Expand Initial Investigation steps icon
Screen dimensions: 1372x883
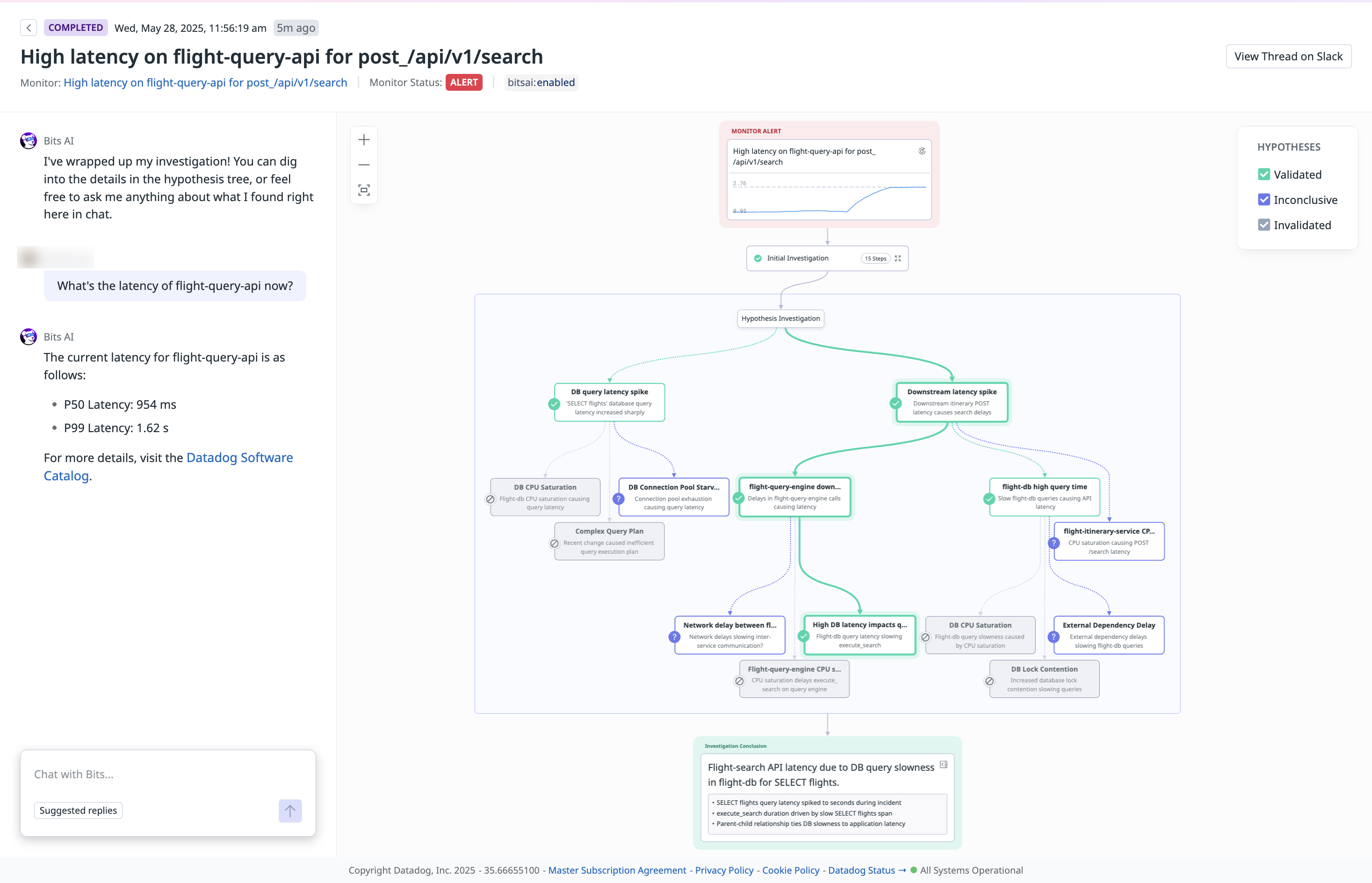[898, 259]
